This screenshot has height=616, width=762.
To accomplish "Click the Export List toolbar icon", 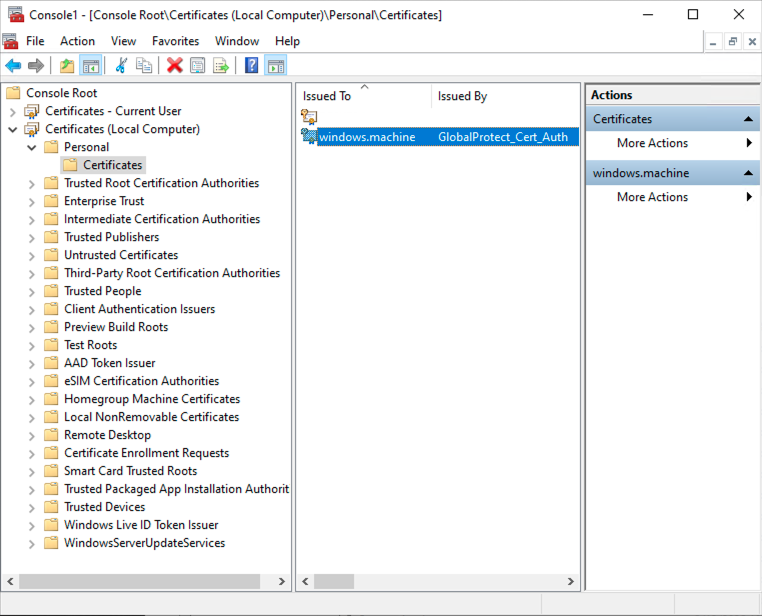I will pyautogui.click(x=220, y=66).
